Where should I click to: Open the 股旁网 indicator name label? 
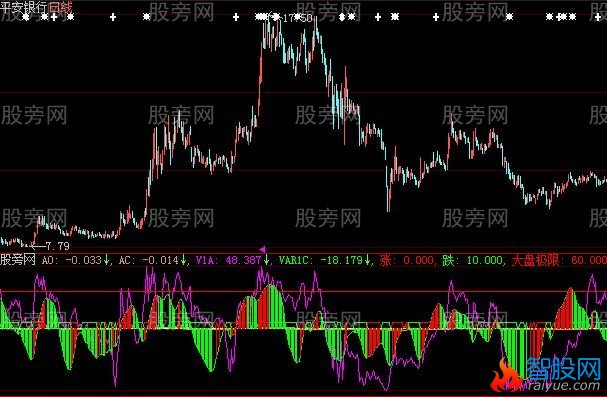(x=18, y=260)
